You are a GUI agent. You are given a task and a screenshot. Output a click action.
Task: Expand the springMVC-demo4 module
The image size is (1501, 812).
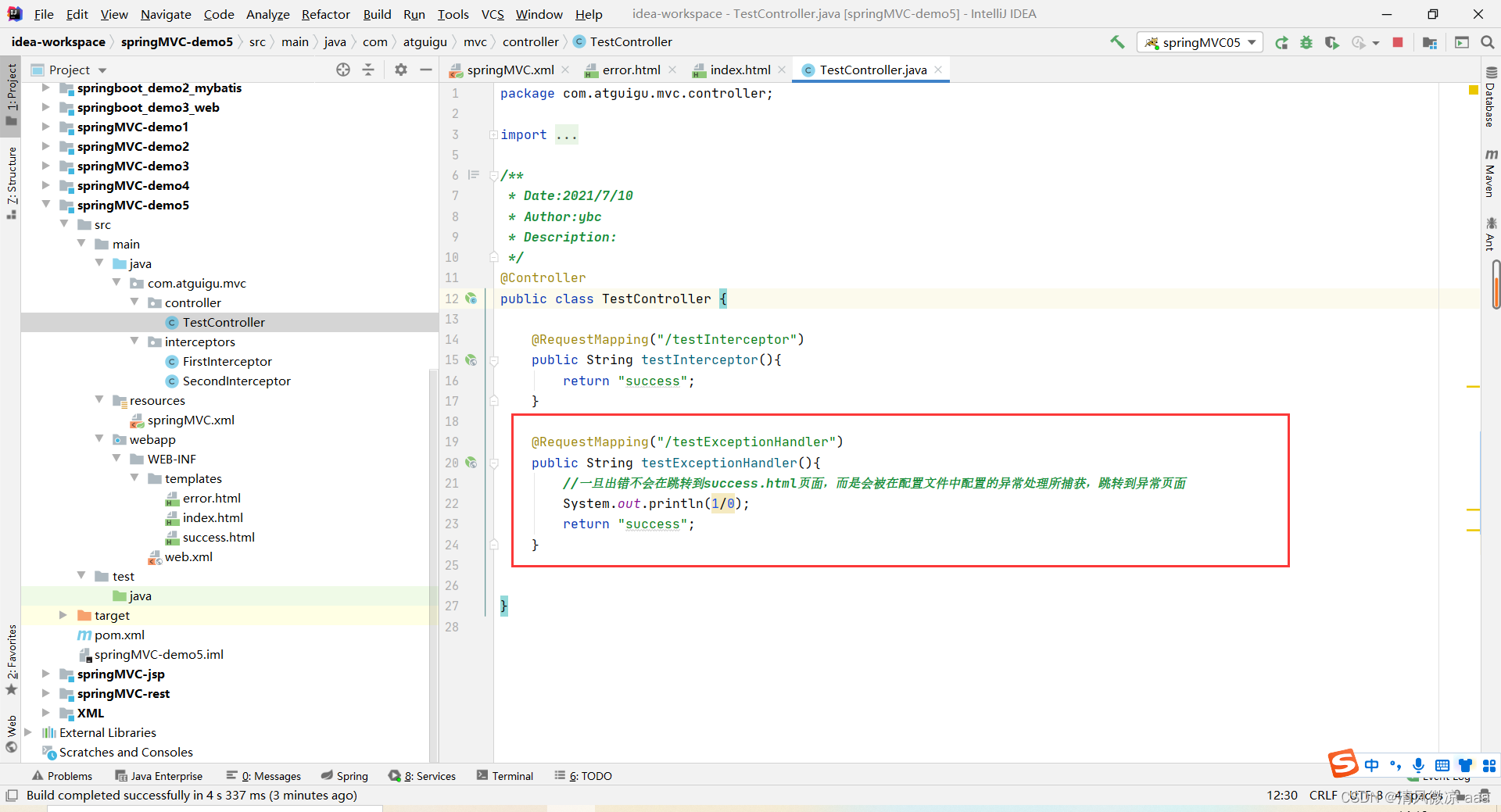tap(45, 184)
